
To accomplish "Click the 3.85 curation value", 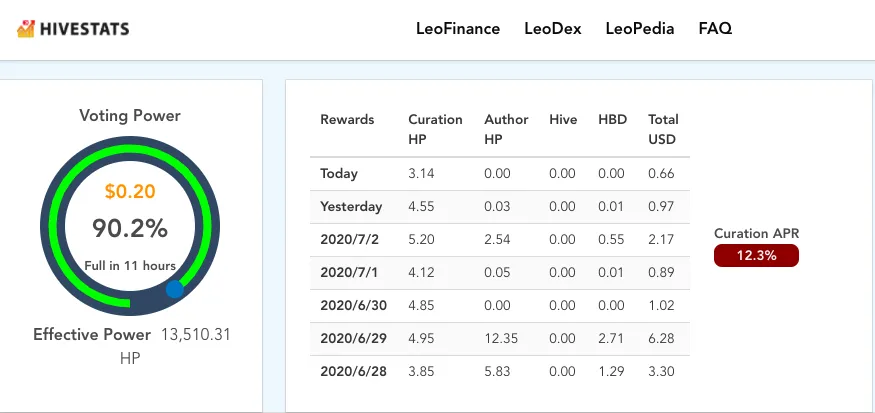I will (421, 371).
